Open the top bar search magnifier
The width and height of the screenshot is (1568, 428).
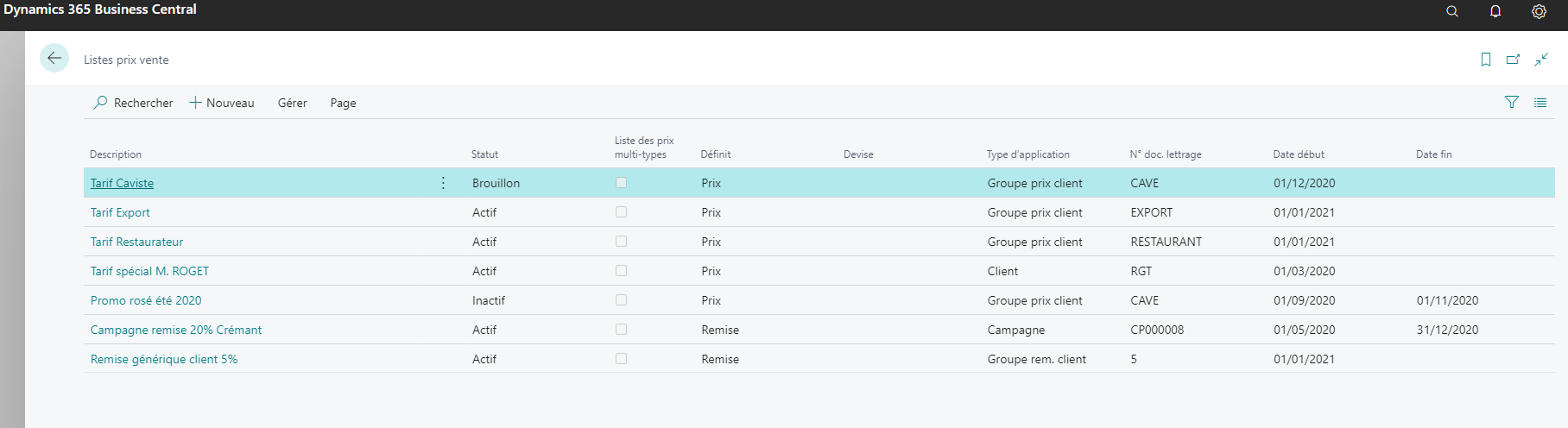(x=1452, y=11)
